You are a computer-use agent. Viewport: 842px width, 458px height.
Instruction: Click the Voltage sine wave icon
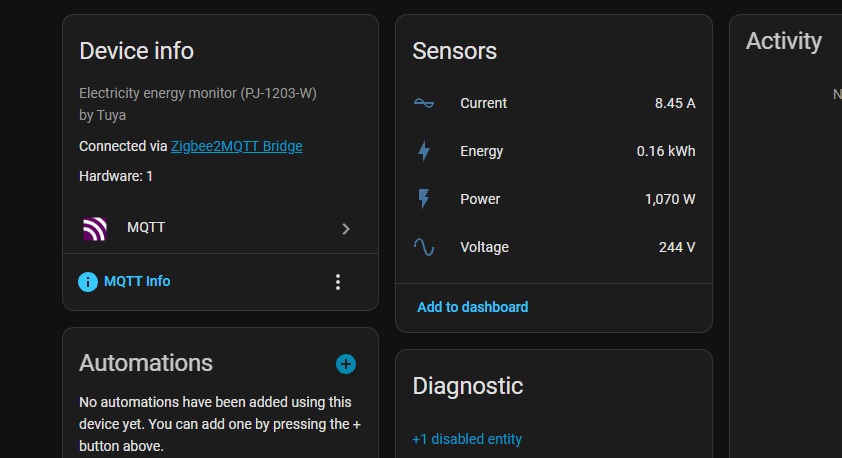(424, 247)
